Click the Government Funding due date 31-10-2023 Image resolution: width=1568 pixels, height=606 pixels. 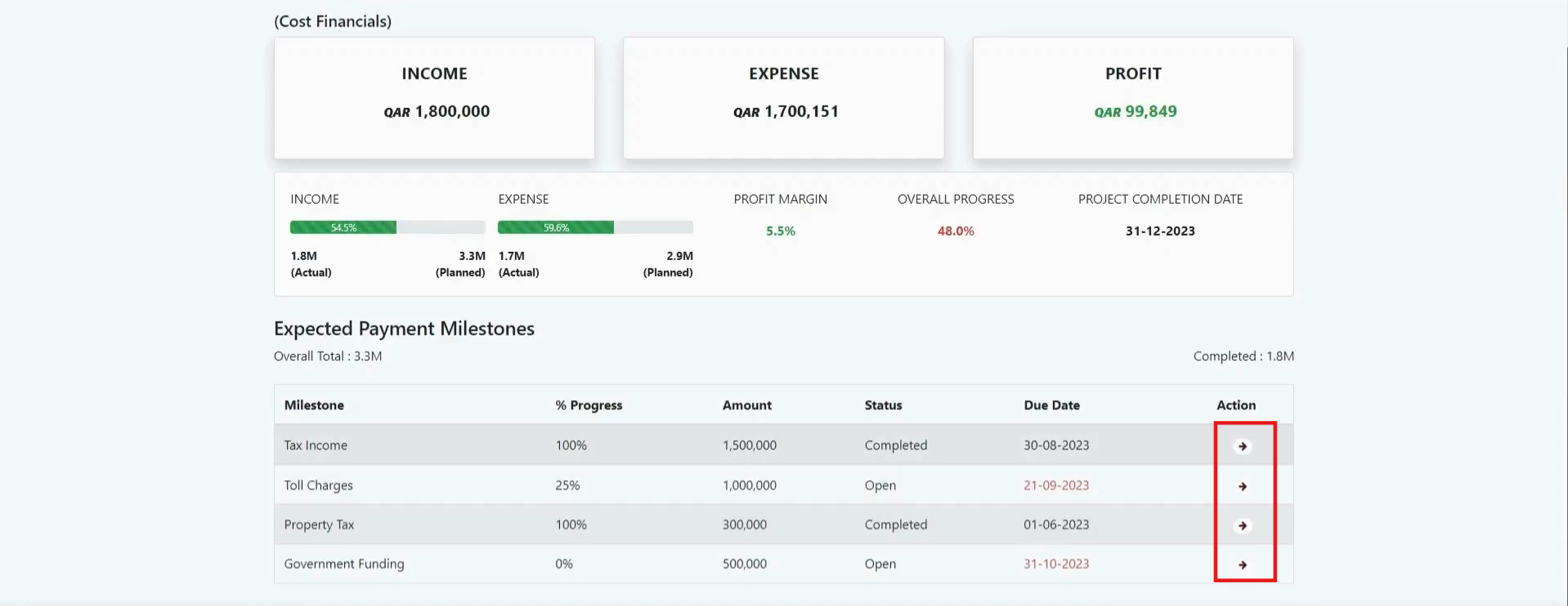(1056, 564)
